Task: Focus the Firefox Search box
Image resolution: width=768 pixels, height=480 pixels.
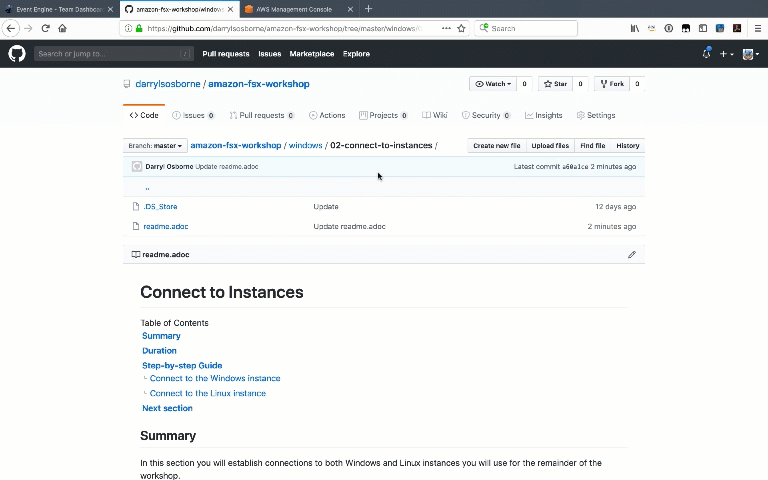Action: (x=526, y=28)
